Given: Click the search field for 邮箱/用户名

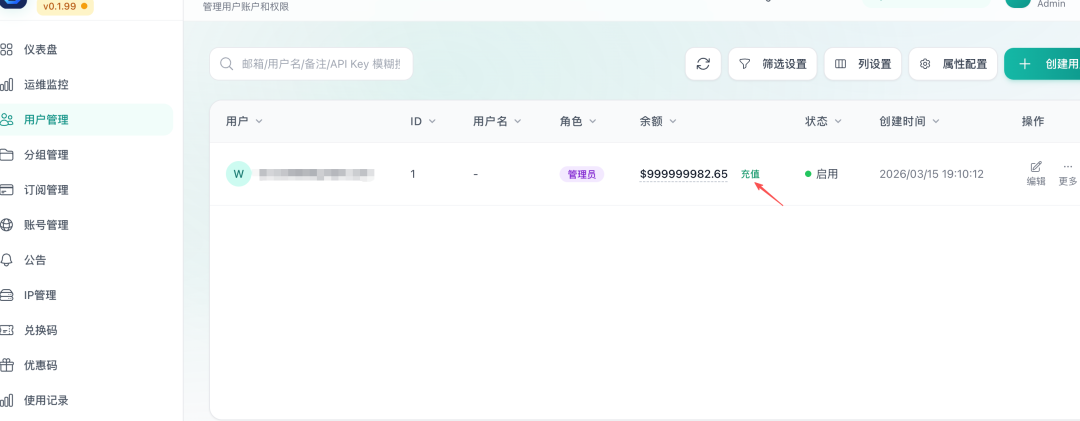Looking at the screenshot, I should click(311, 64).
